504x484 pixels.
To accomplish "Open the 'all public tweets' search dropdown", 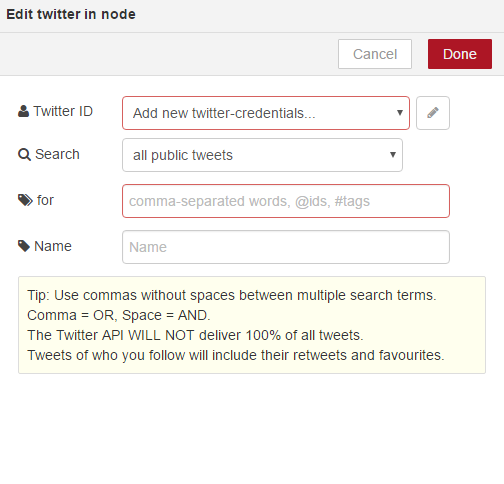I will (262, 155).
